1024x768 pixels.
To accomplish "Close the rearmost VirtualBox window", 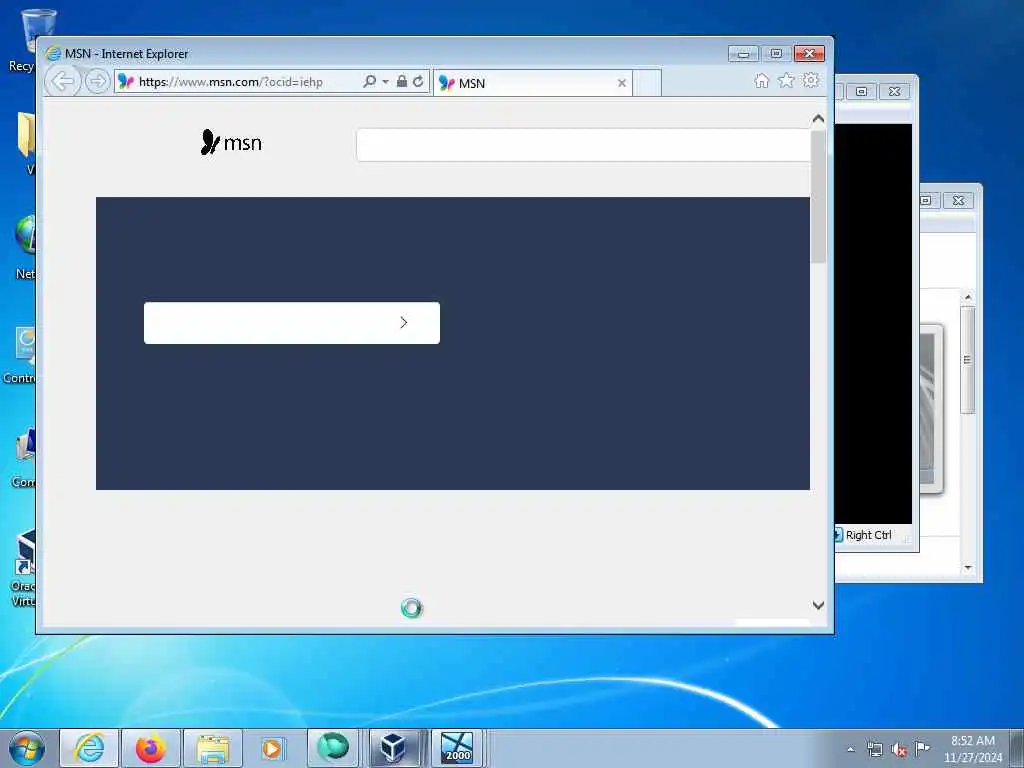I will click(958, 200).
